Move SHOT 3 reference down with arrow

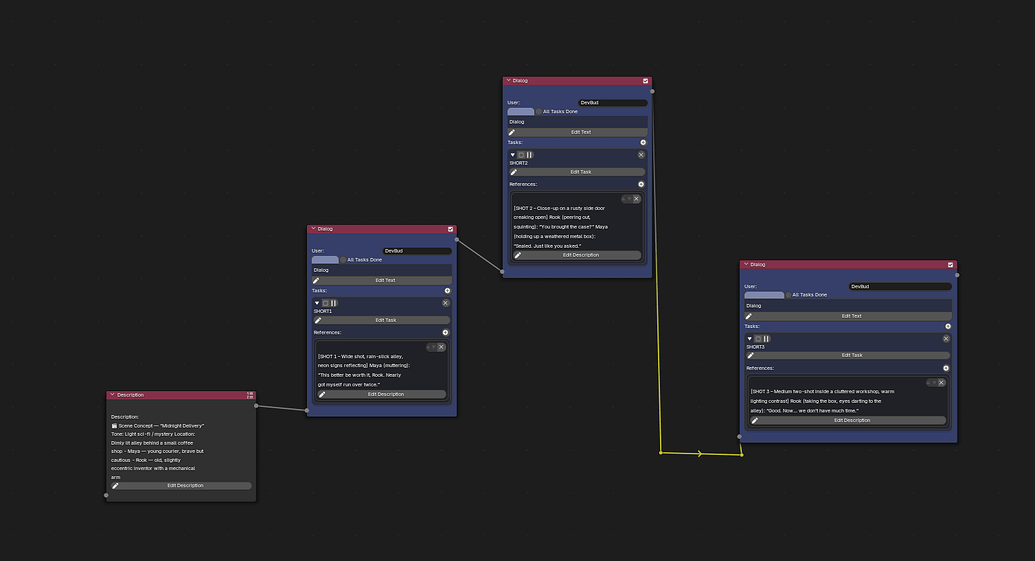tap(934, 383)
